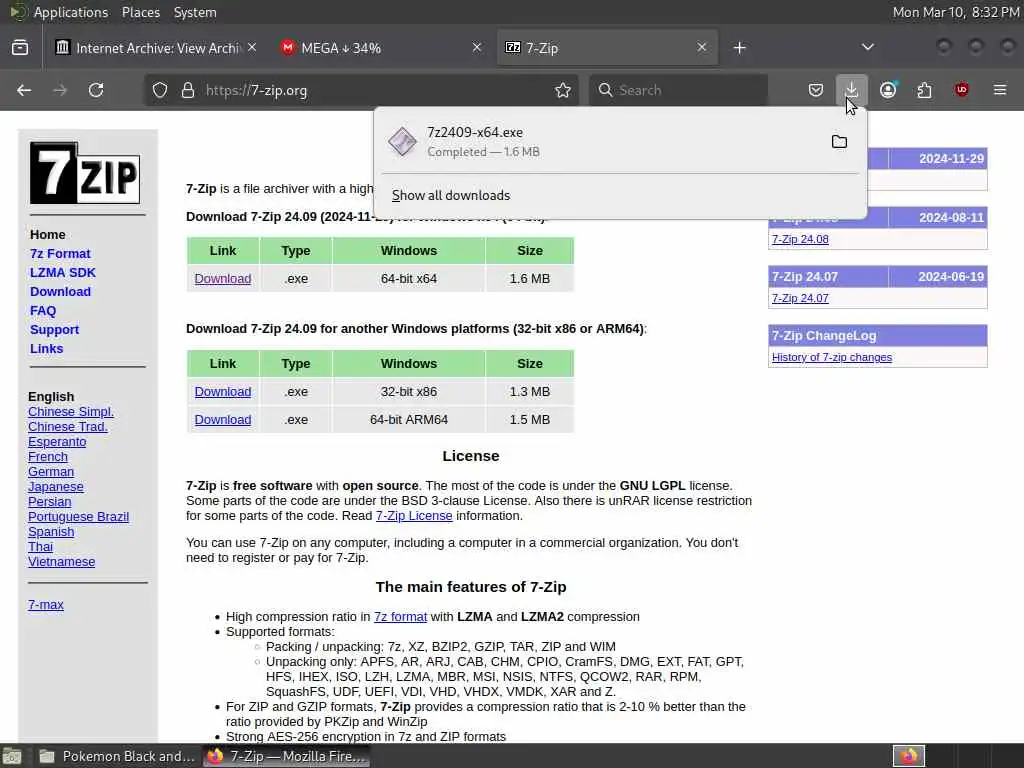The image size is (1024, 768).
Task: Switch language to Chinese Trad.
Action: tap(68, 427)
